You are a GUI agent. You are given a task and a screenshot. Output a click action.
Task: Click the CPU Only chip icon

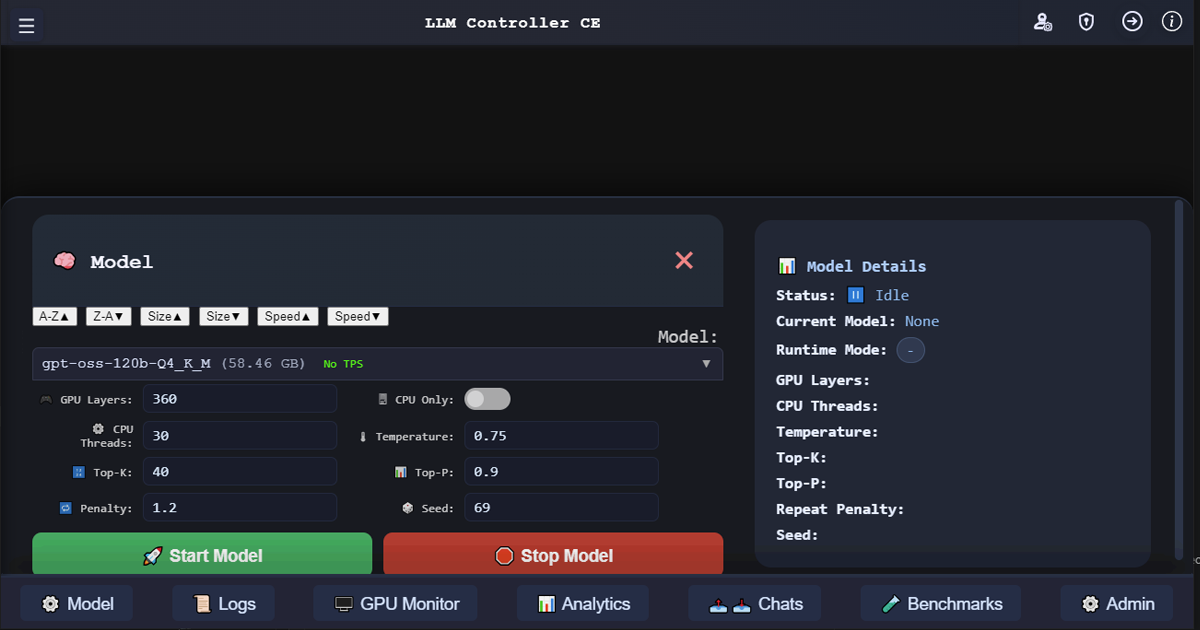pyautogui.click(x=383, y=399)
